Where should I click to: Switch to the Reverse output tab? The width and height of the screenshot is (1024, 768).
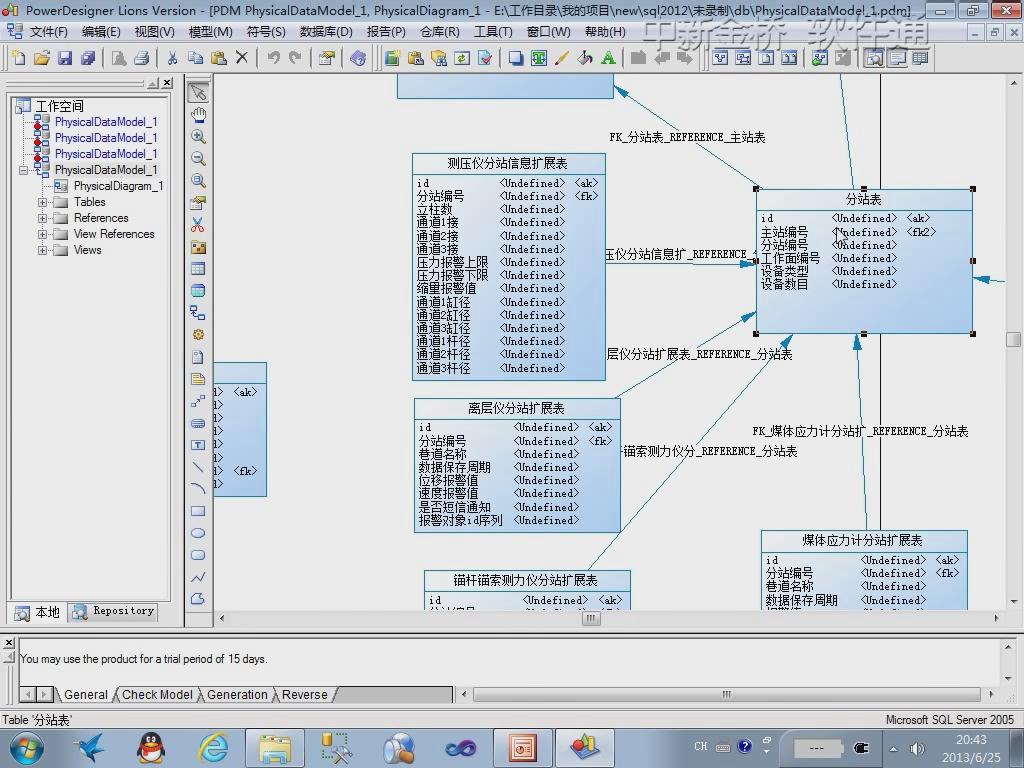(x=305, y=695)
